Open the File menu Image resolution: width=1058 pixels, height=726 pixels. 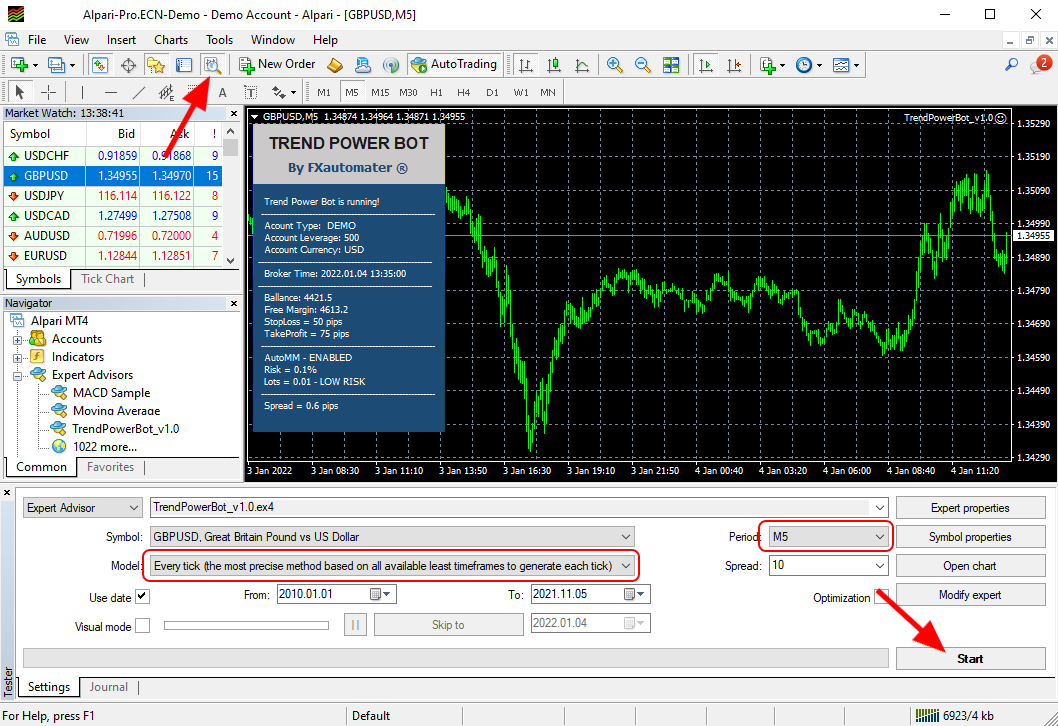coord(37,40)
